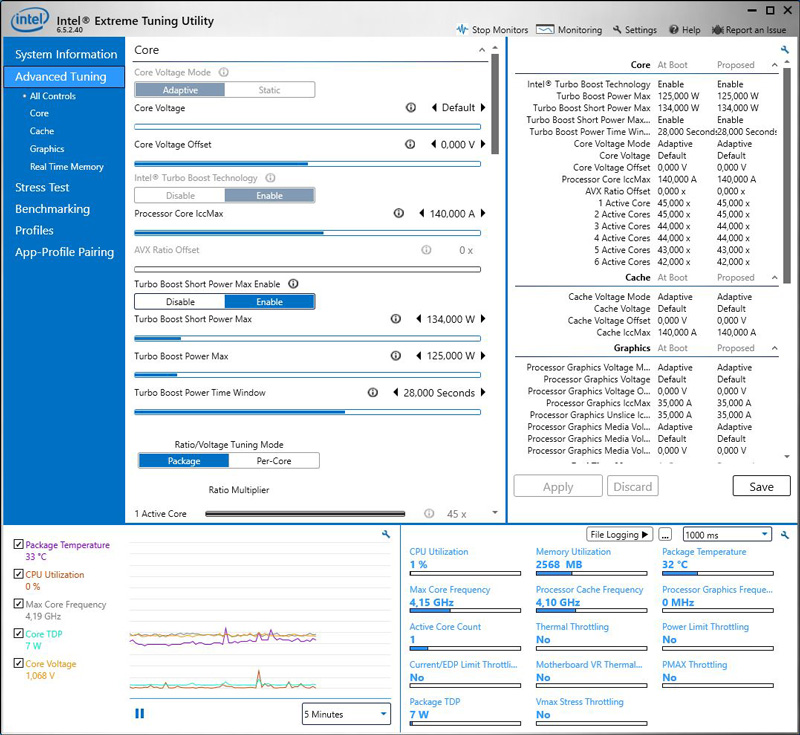This screenshot has height=735, width=800.
Task: Click info icon for Turbo Boost Power Max
Action: [395, 356]
